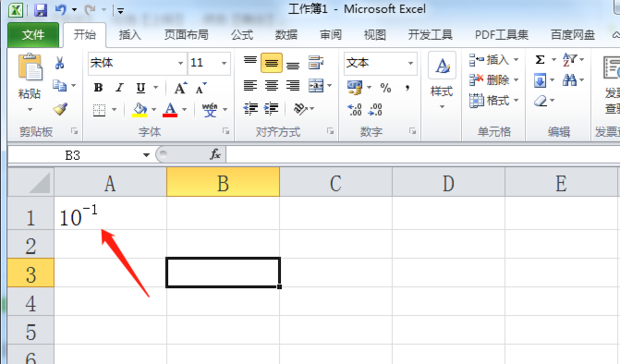Click the Merge and Center icon
The height and width of the screenshot is (364, 620).
316,86
